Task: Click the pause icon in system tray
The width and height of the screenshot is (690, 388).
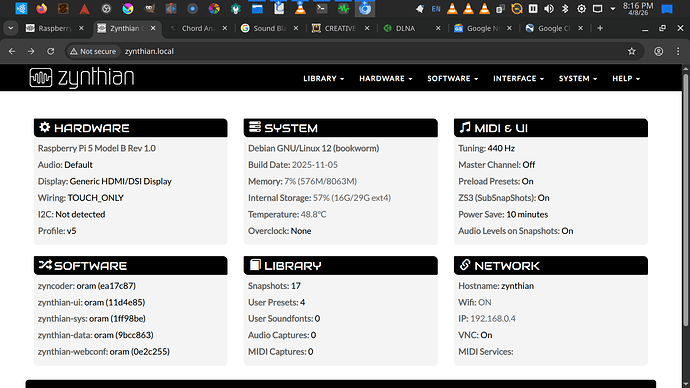Action: pos(533,8)
